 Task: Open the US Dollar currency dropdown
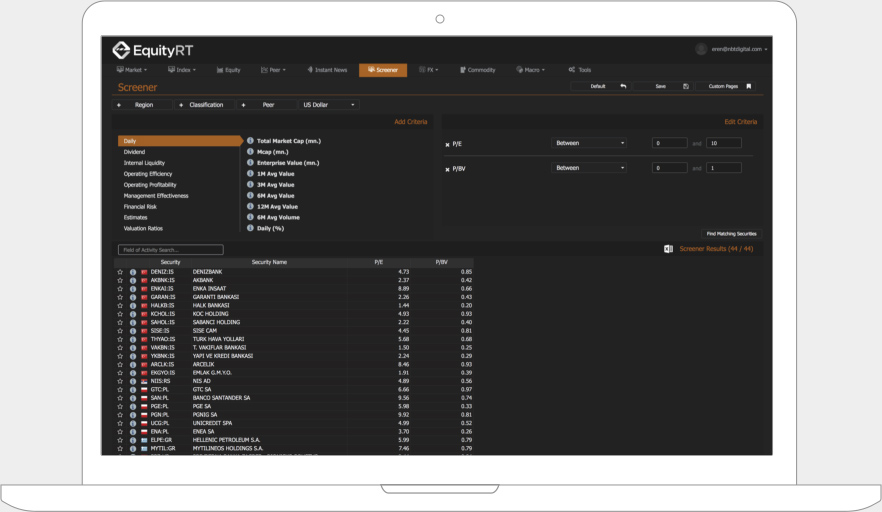coord(328,105)
